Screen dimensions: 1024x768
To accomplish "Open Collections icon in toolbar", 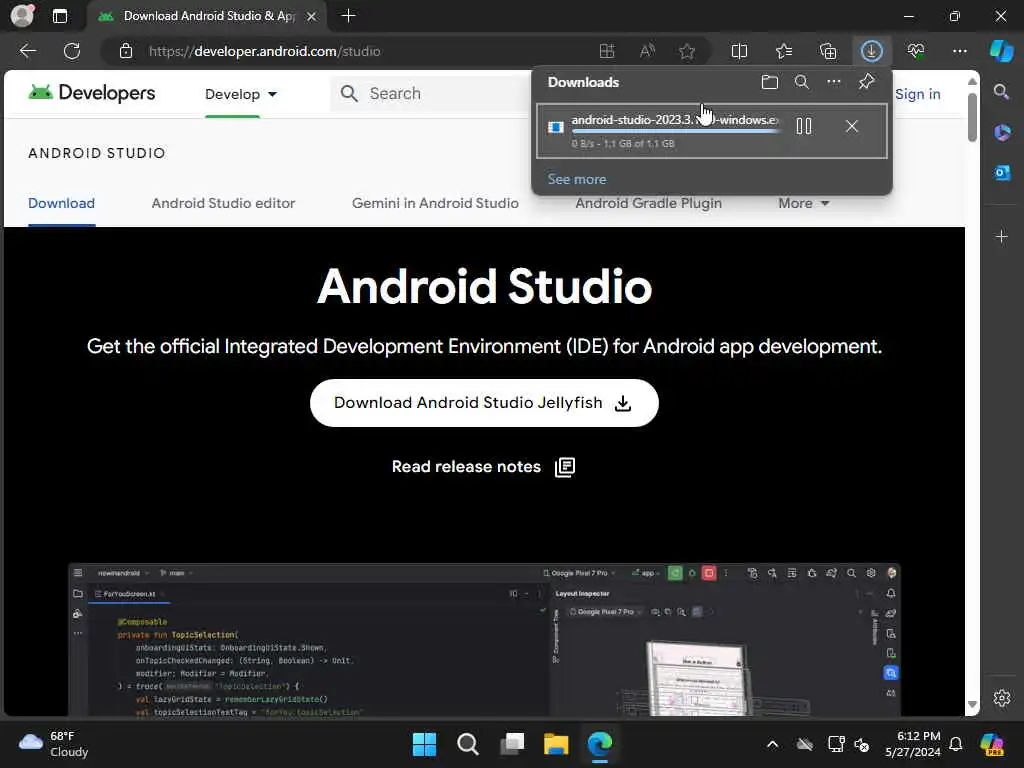I will [x=828, y=51].
